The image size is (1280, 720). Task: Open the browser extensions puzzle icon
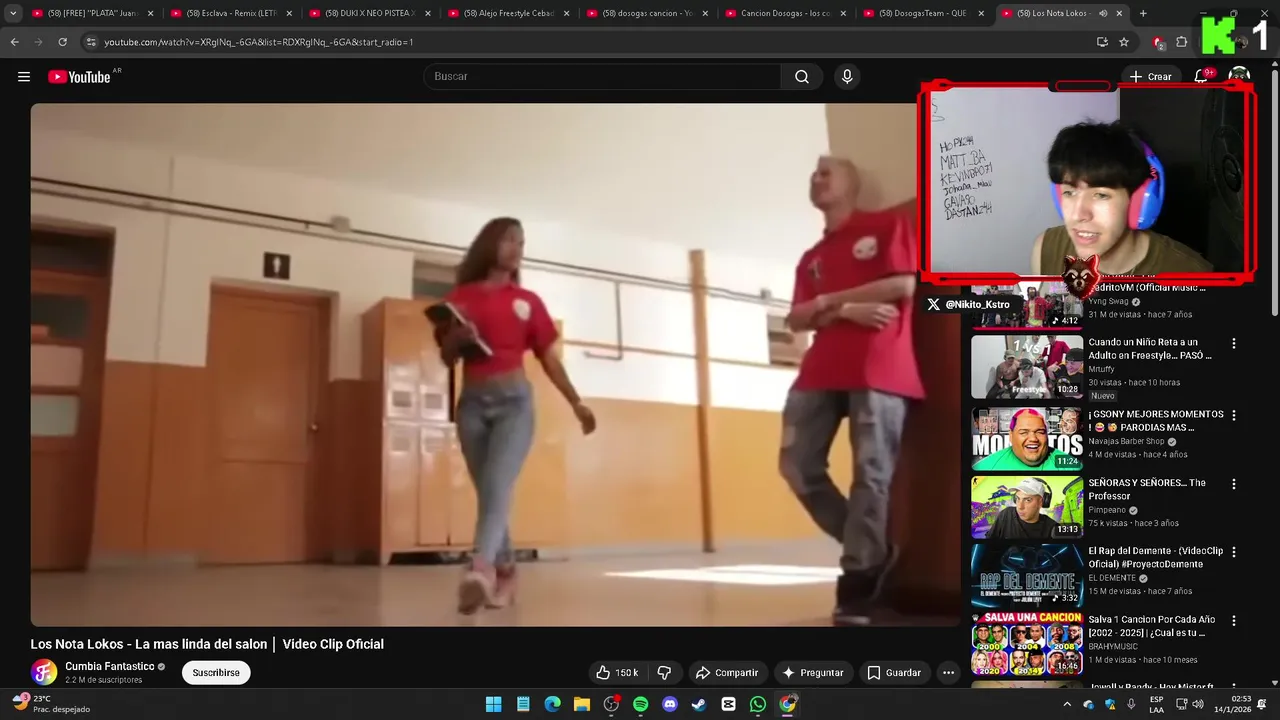click(1181, 42)
